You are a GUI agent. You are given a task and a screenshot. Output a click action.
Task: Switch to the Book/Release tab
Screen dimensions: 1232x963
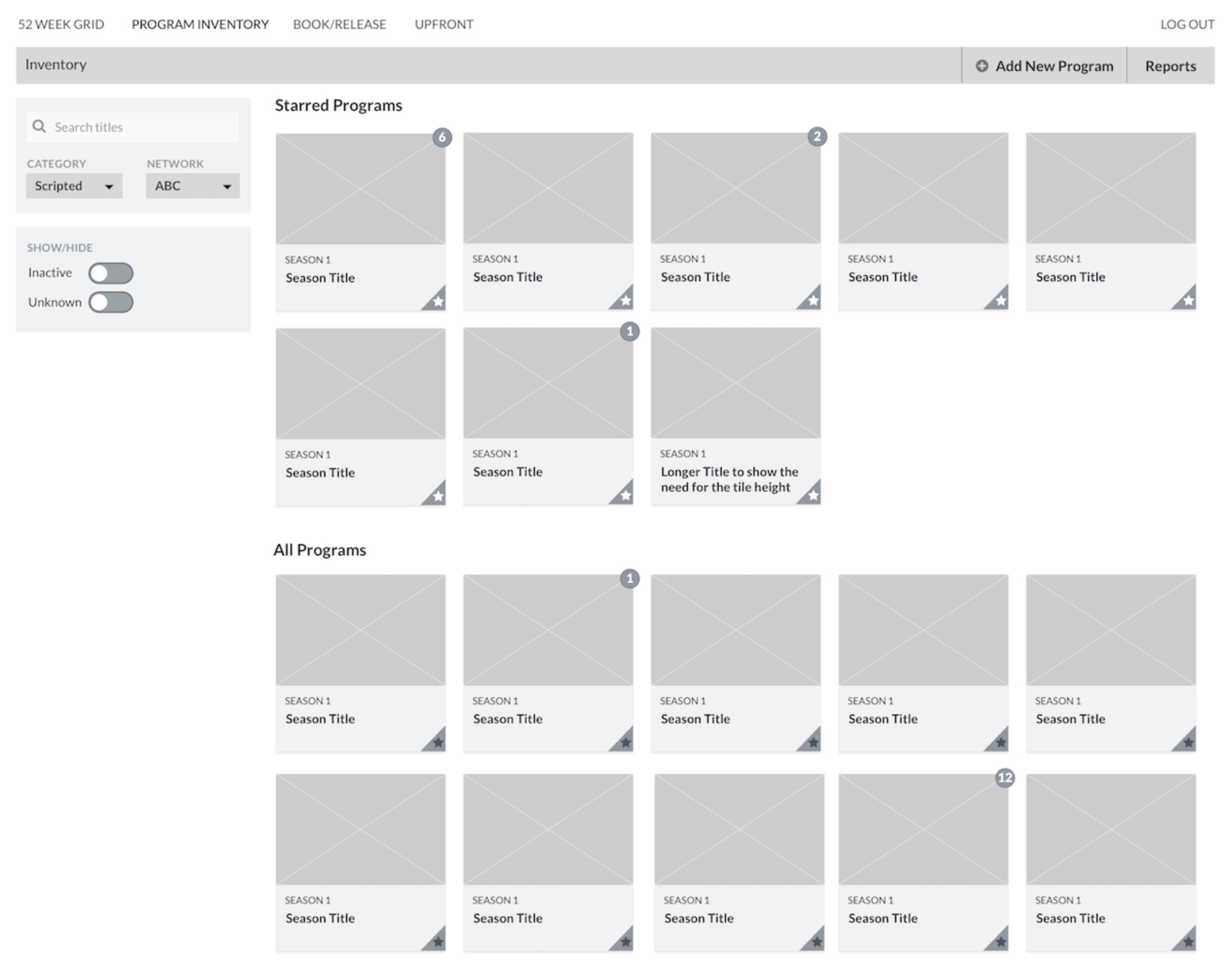340,24
